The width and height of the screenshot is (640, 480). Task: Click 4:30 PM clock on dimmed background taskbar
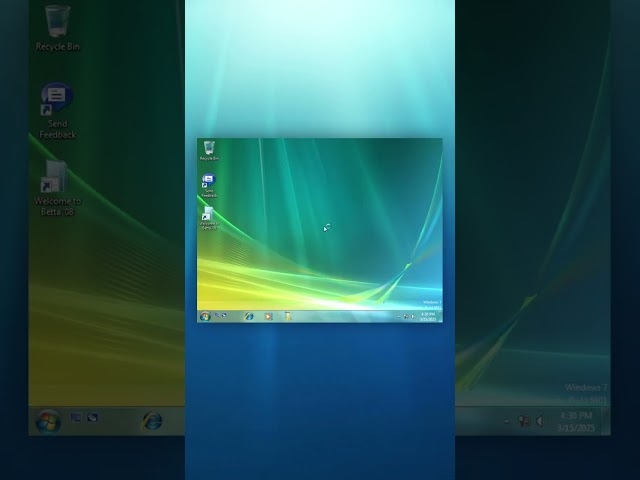click(576, 422)
